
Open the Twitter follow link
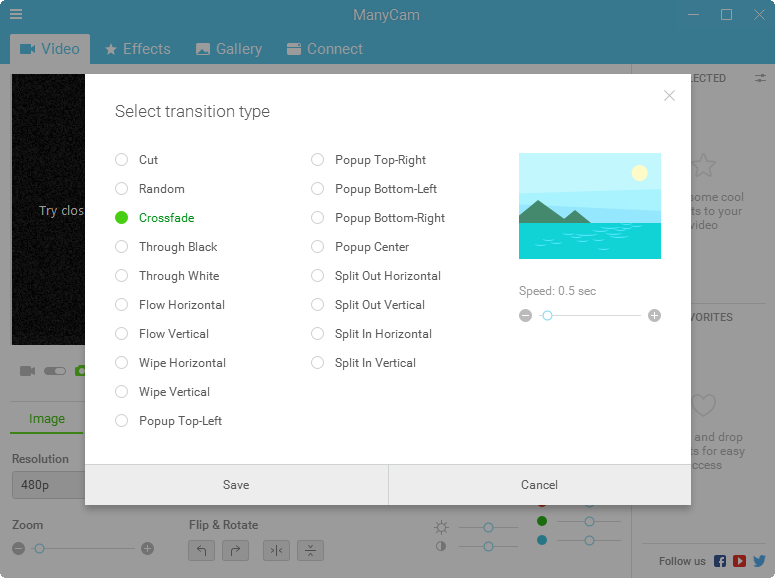759,561
